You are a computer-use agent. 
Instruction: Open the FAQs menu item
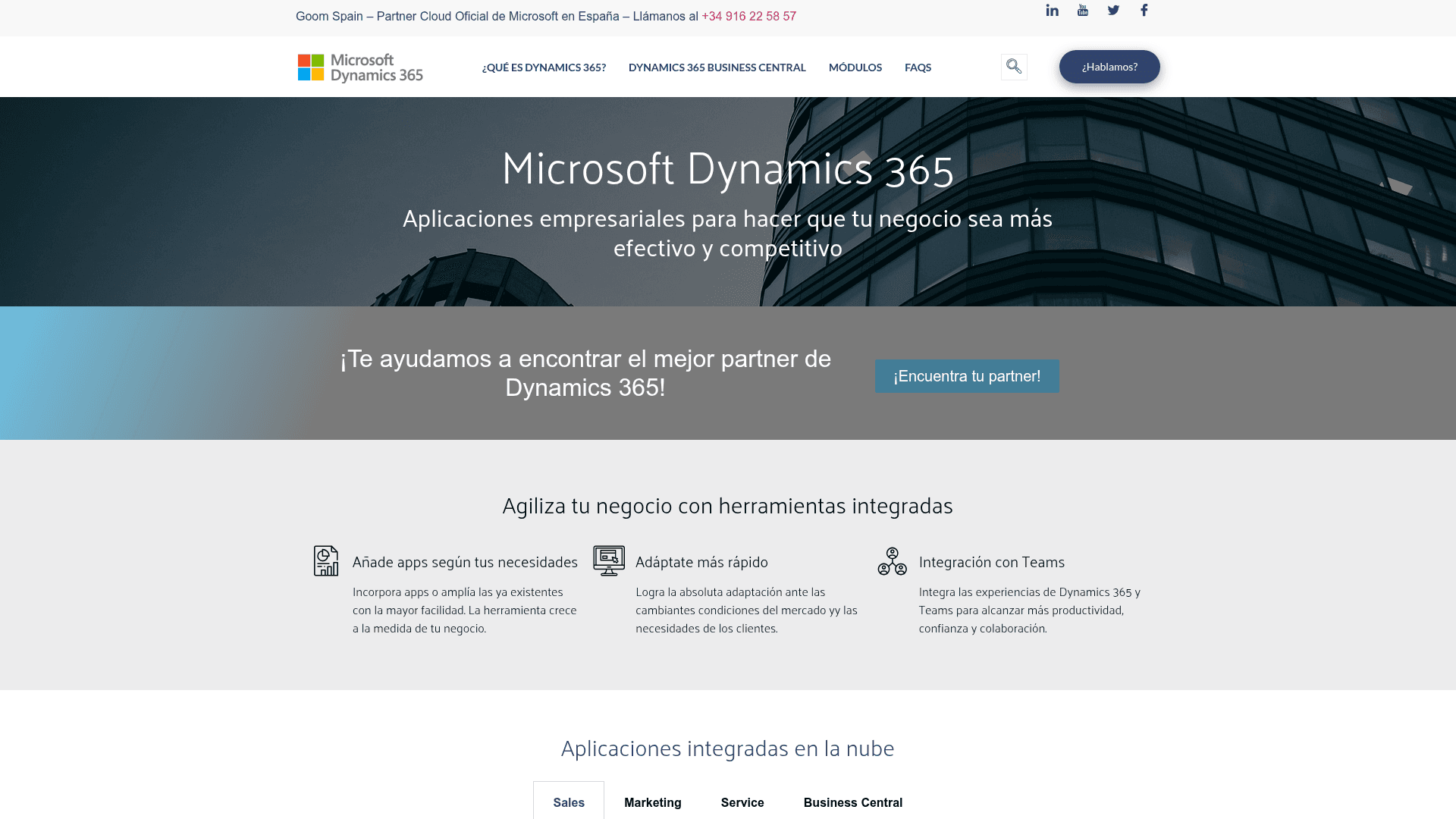pos(918,67)
